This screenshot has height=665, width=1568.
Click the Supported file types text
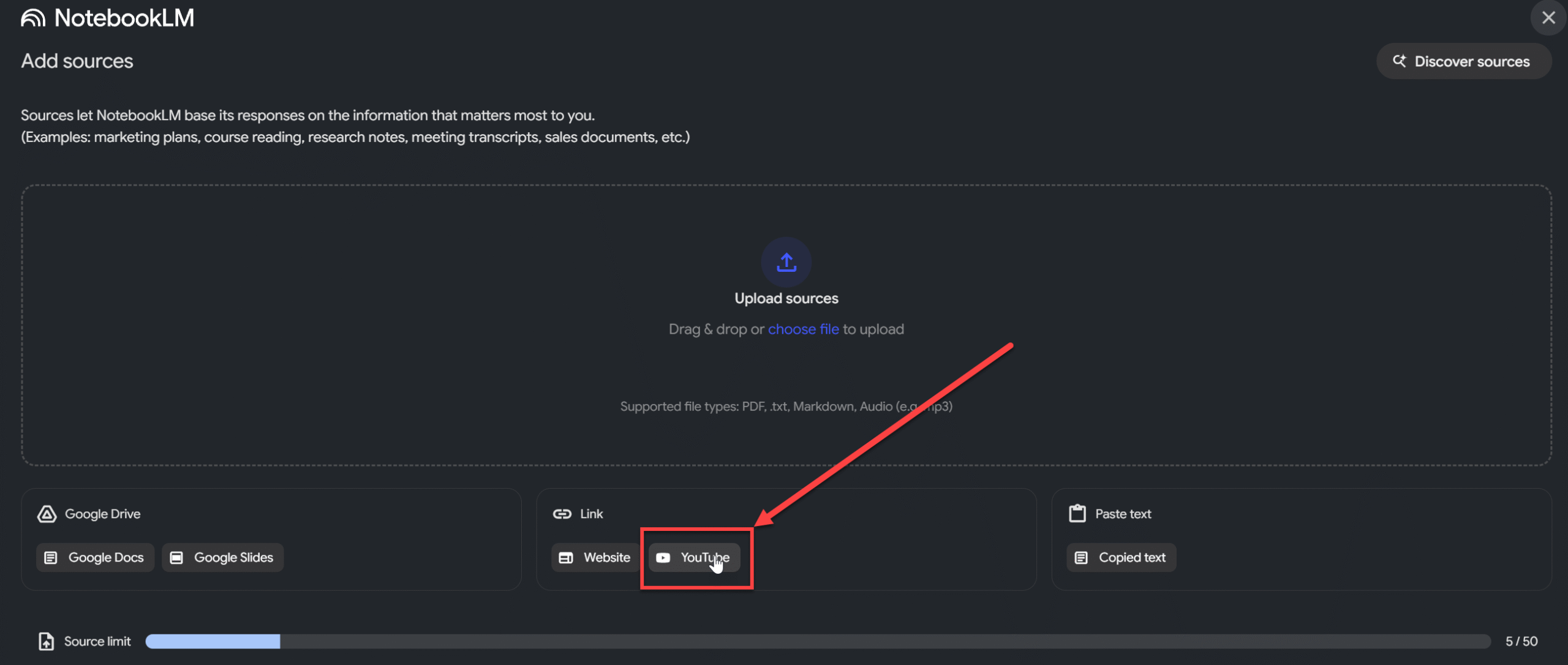786,406
